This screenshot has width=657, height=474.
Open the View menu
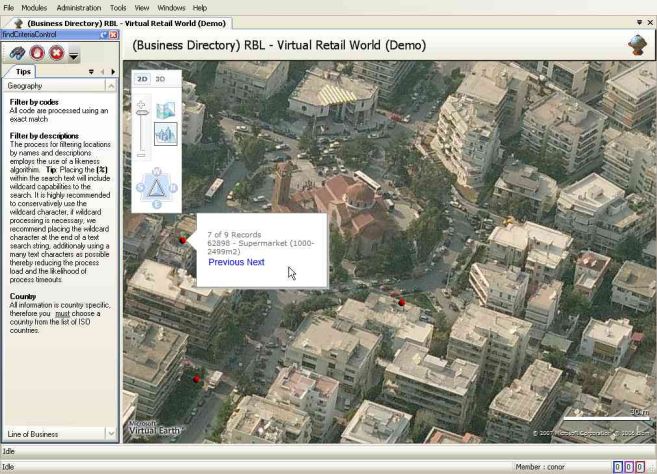(x=142, y=8)
